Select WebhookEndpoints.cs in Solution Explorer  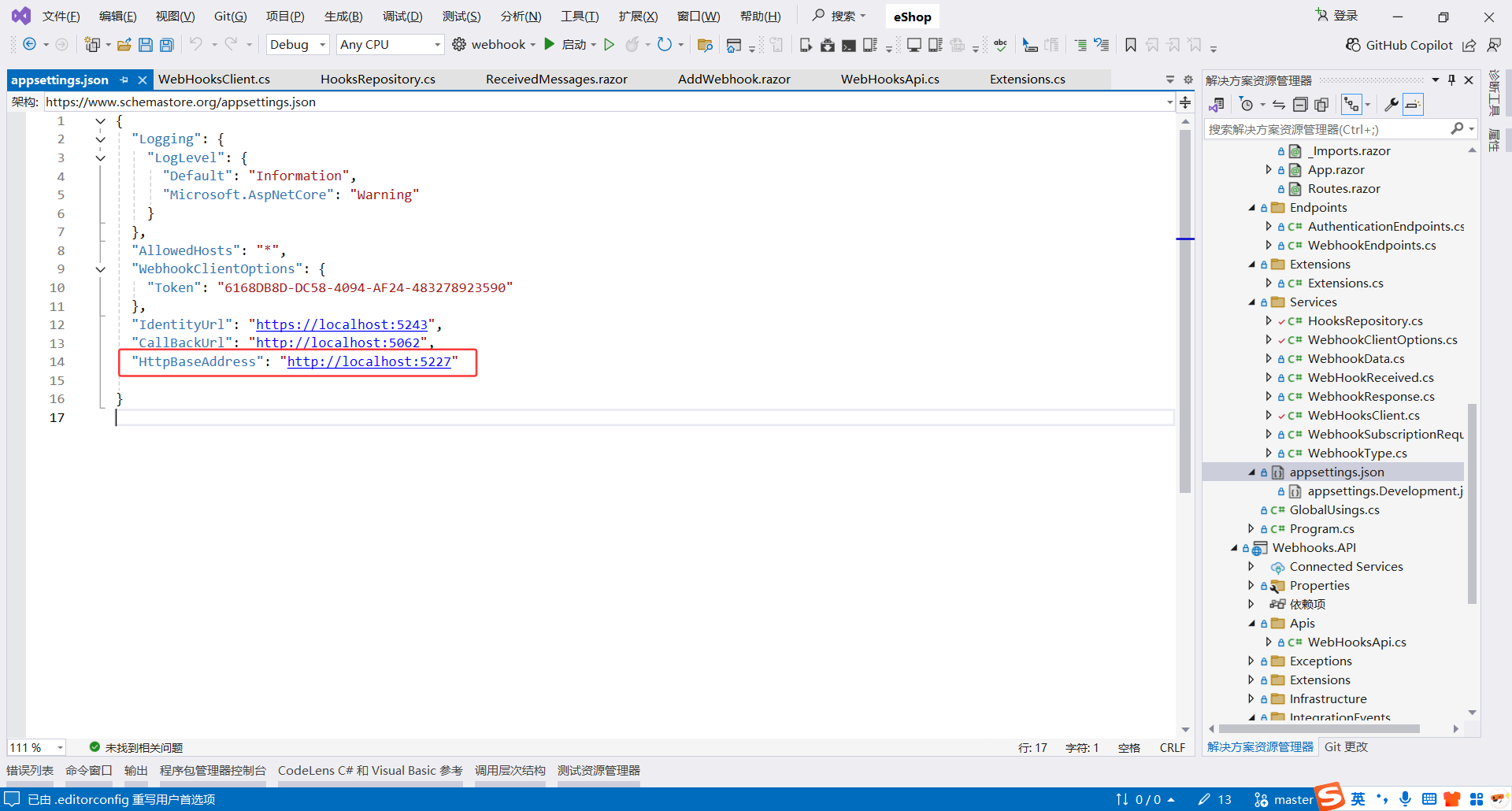pos(1372,246)
